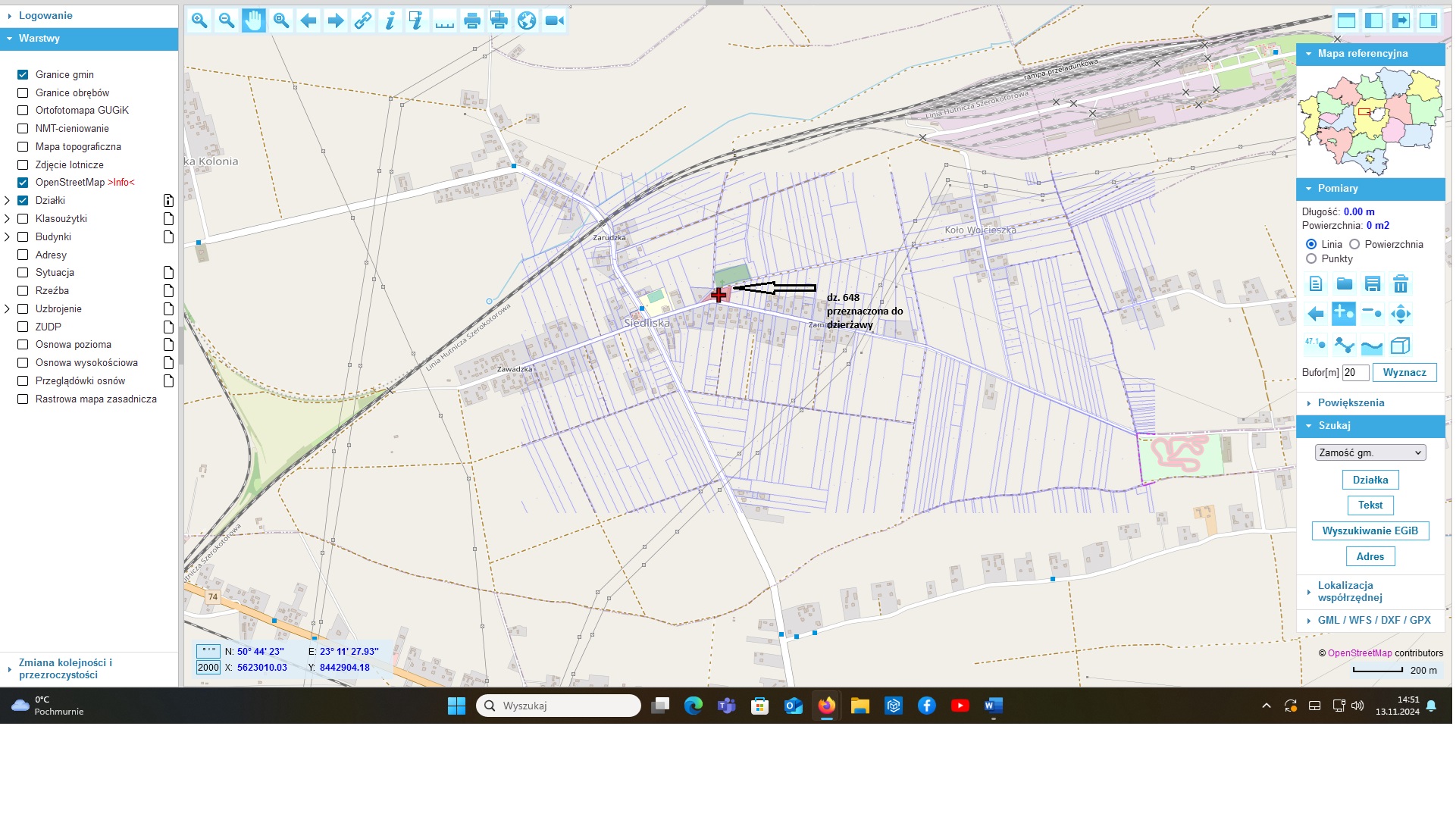1456x820 pixels.
Task: Open the Zamość gm. municipality dropdown
Action: tap(1370, 452)
